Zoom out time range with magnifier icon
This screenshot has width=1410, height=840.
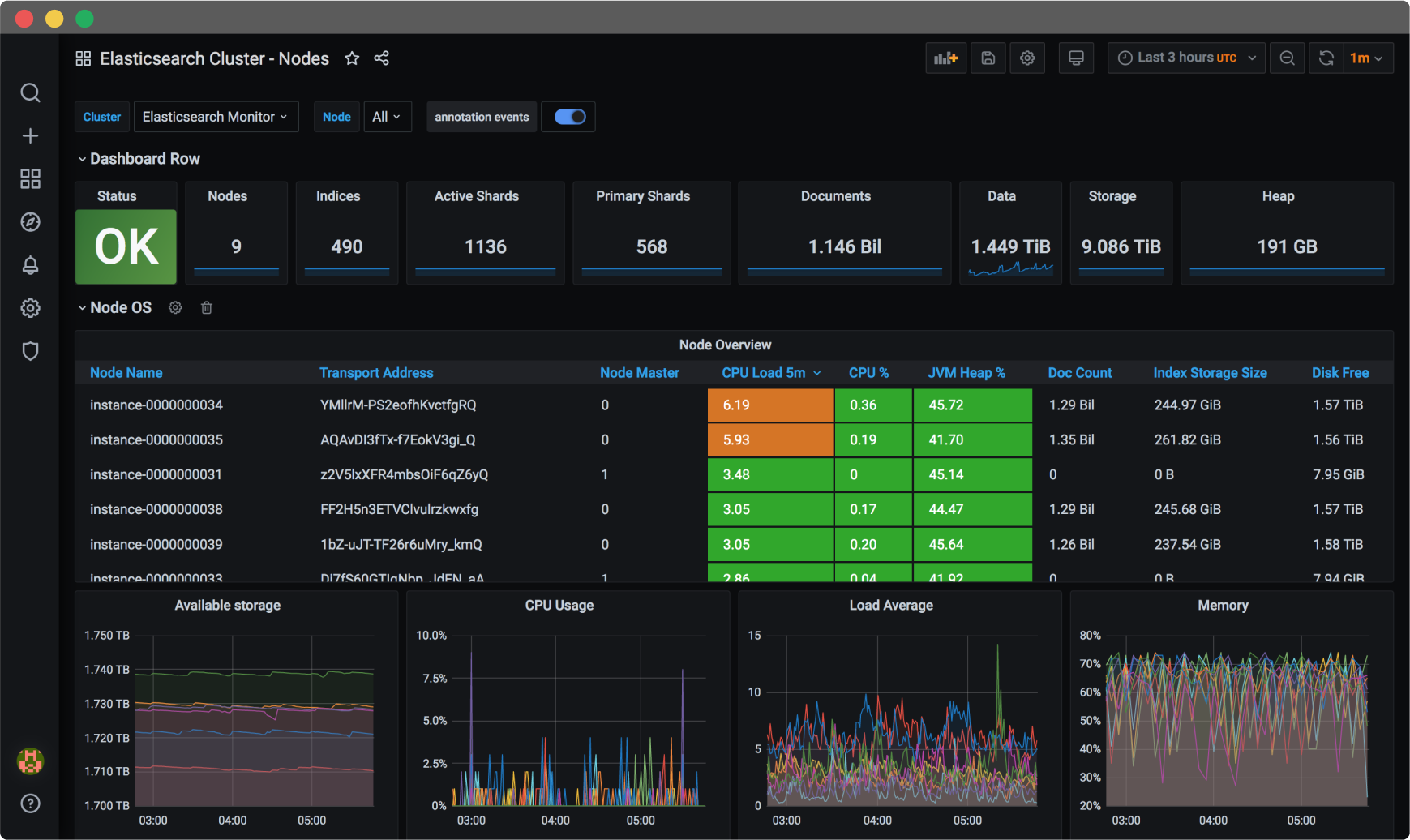coord(1287,58)
